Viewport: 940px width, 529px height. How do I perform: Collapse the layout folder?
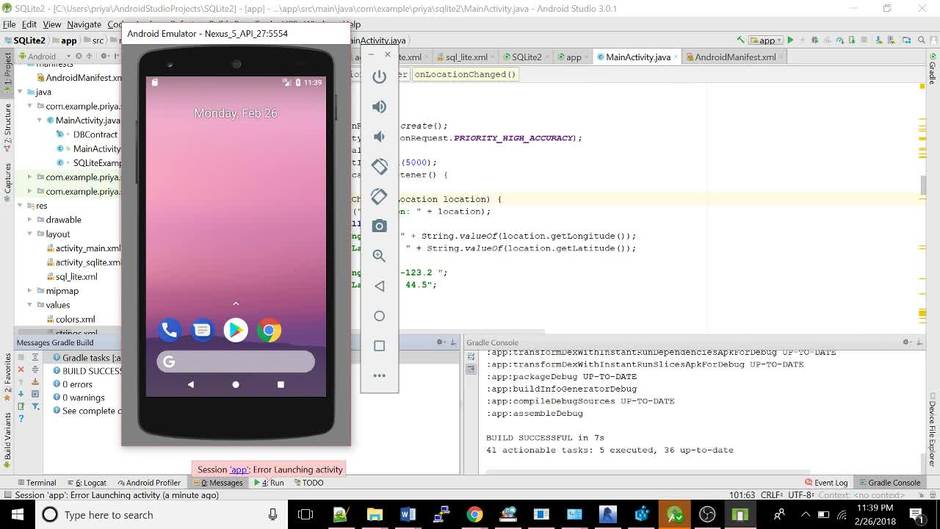click(x=30, y=234)
